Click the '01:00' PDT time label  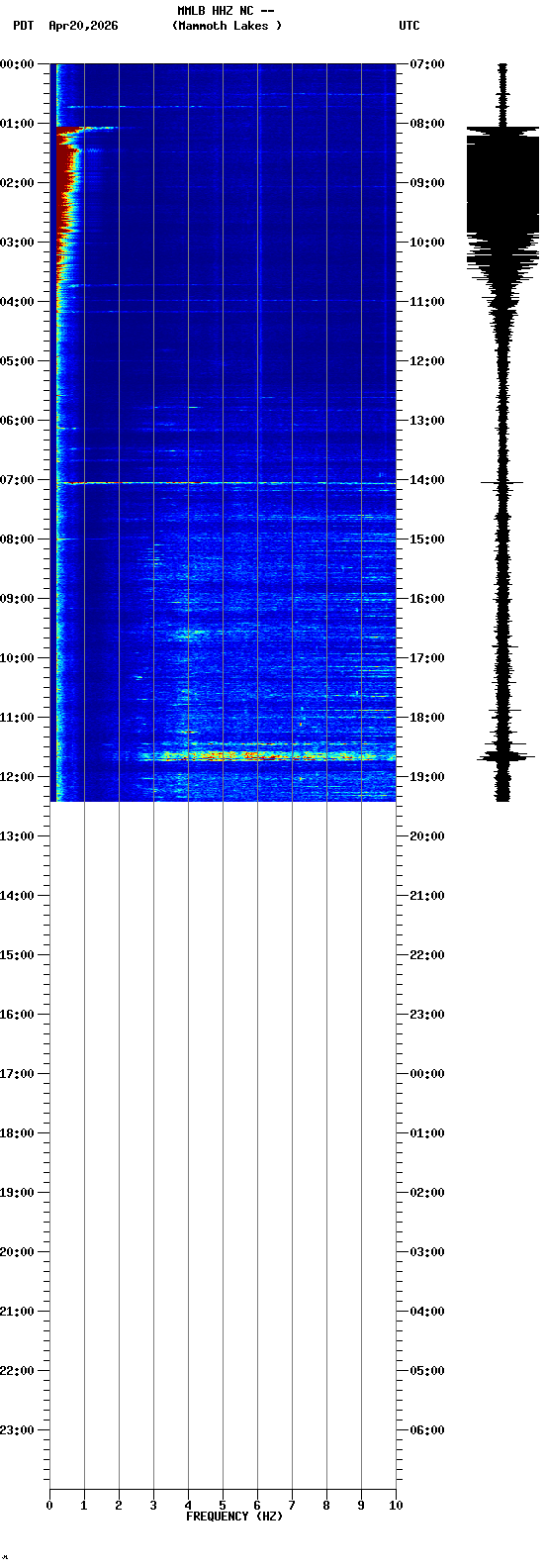click(17, 124)
